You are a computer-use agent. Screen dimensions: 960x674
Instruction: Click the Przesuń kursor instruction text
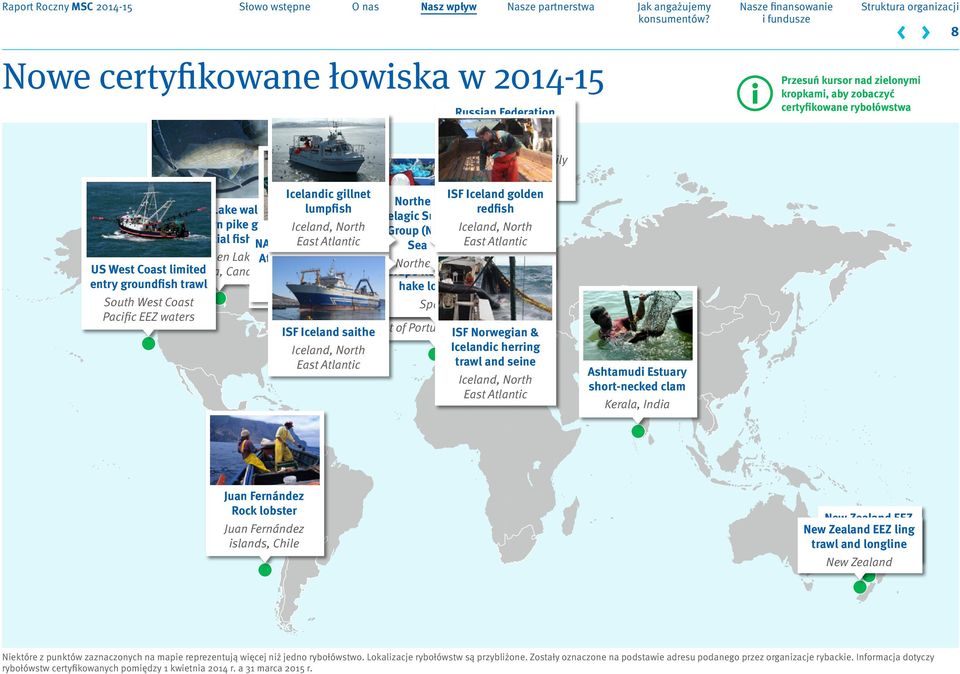[x=850, y=94]
